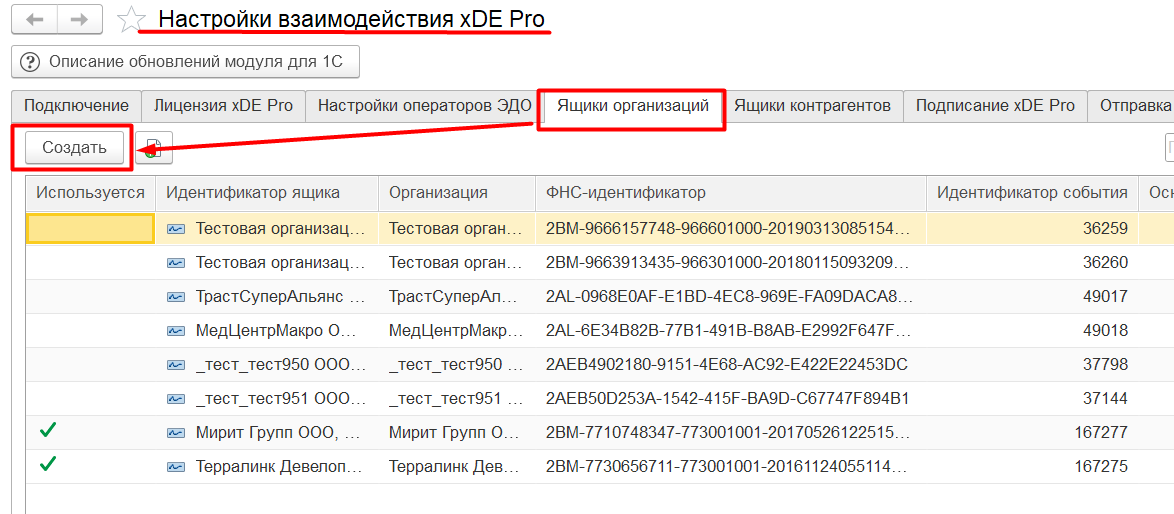Open Настройки операторов ЭДО tab
This screenshot has width=1174, height=514.
pos(425,106)
